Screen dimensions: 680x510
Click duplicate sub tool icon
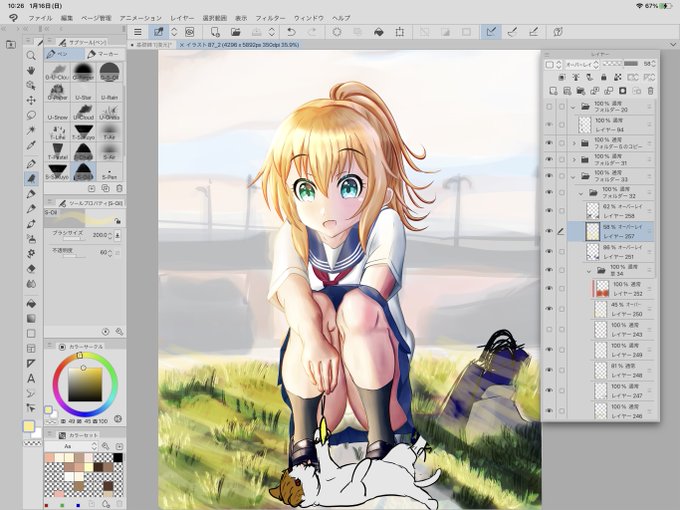(105, 188)
